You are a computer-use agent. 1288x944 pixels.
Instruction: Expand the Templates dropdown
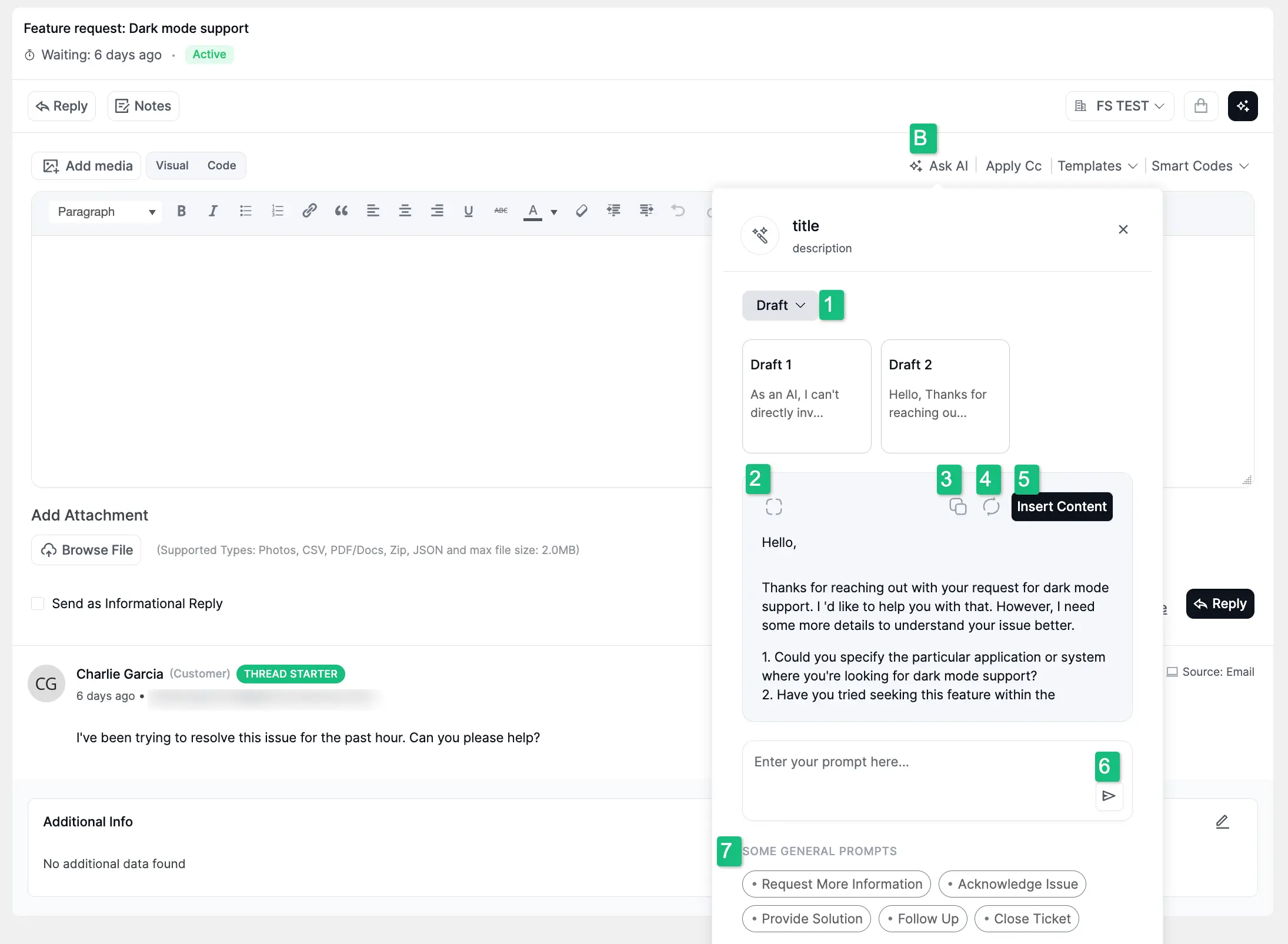point(1097,166)
